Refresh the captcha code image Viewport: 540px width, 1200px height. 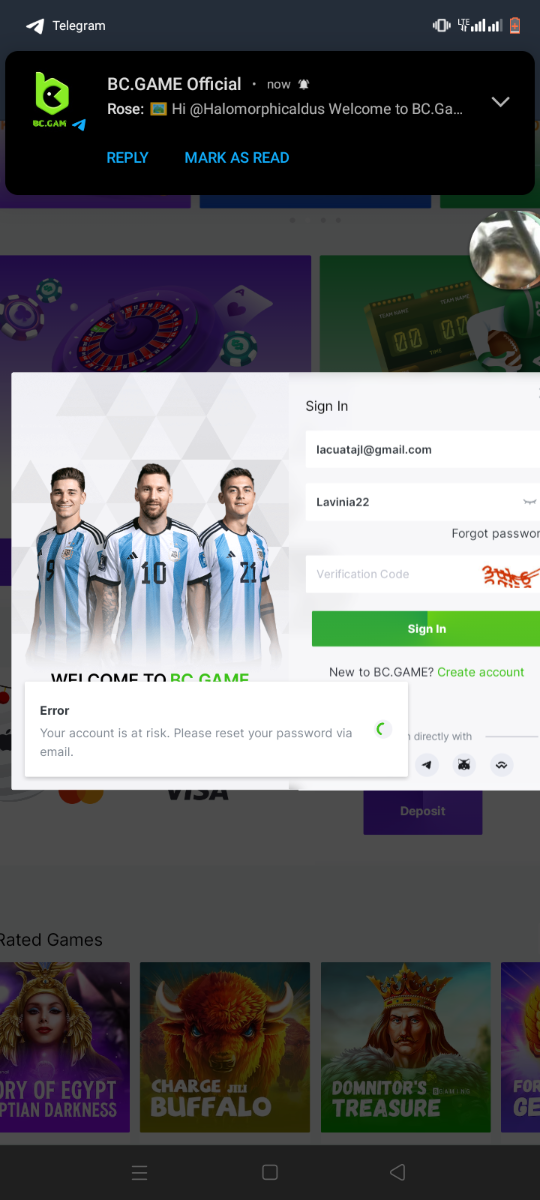(x=510, y=575)
